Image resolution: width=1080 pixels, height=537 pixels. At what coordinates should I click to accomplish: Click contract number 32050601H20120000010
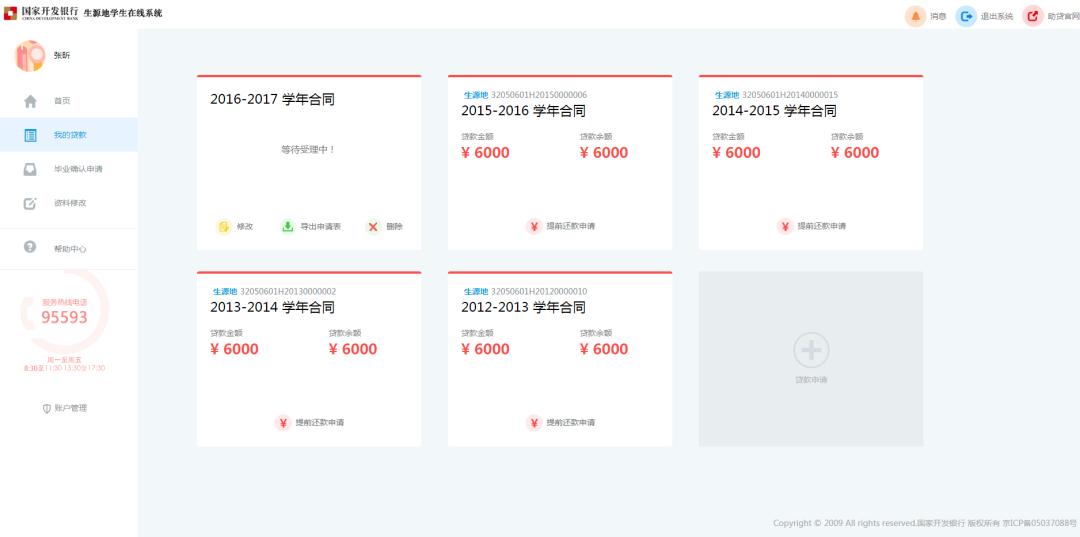[539, 292]
